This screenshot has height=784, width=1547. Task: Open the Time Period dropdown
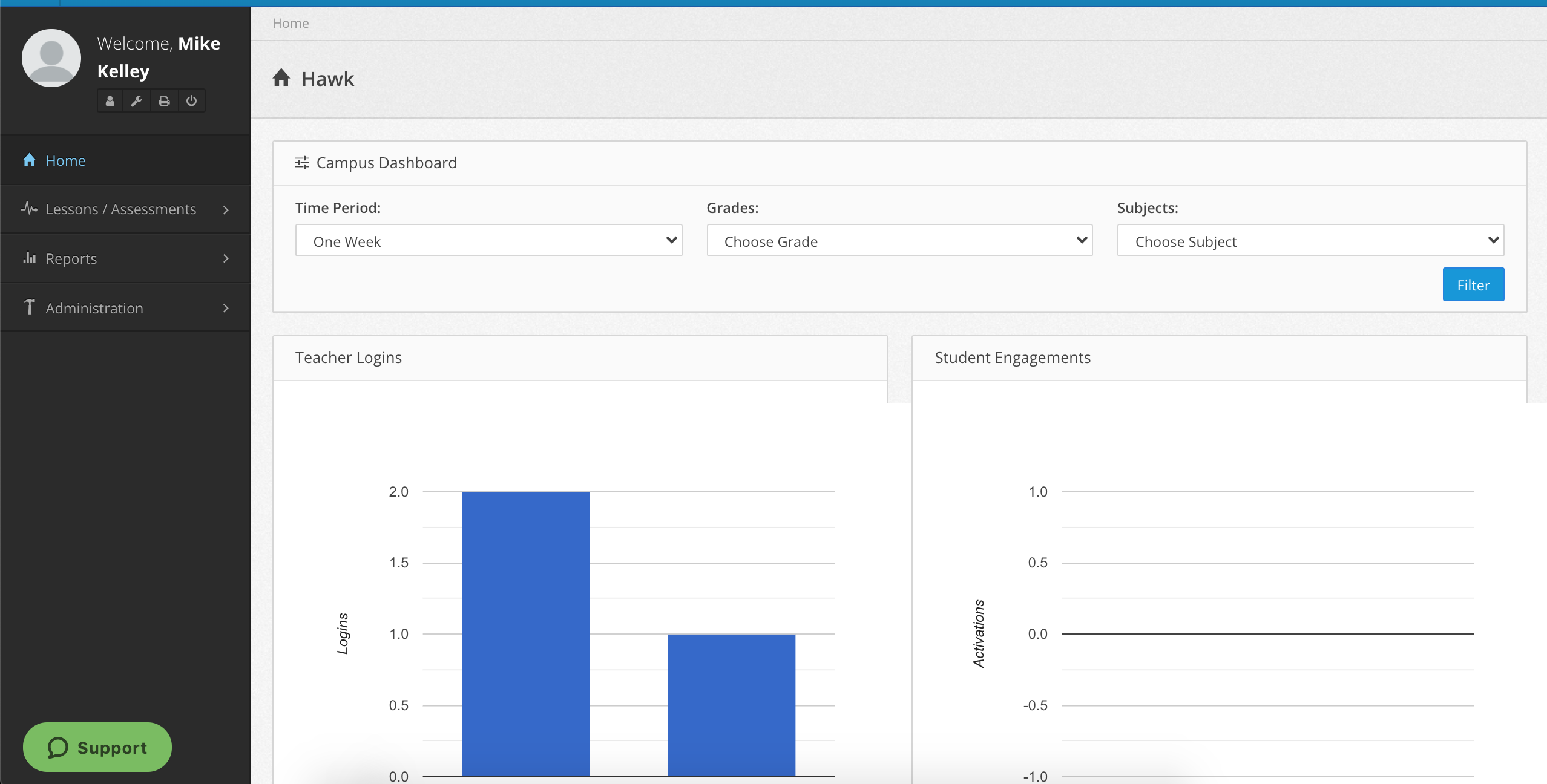click(x=488, y=241)
